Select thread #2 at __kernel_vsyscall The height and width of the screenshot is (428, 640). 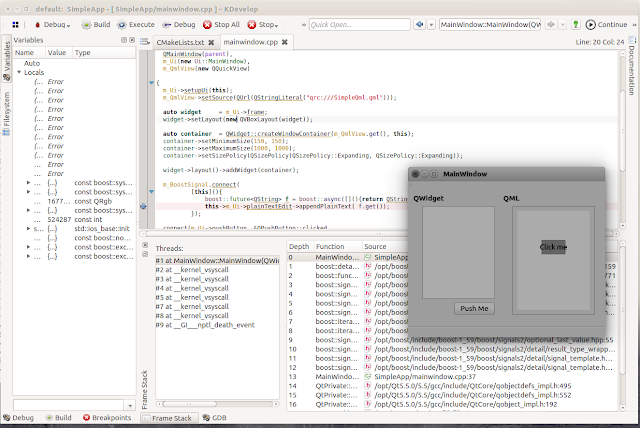point(217,270)
